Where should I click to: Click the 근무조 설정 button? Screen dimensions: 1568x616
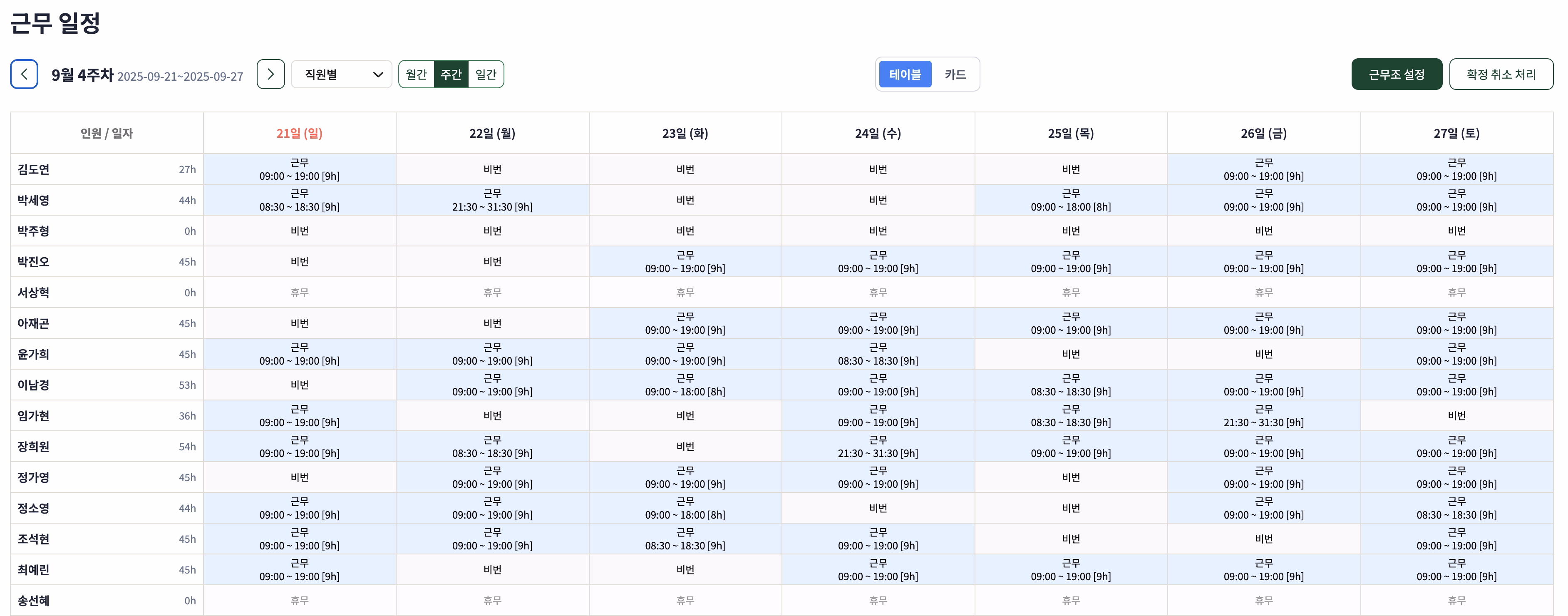click(1397, 74)
